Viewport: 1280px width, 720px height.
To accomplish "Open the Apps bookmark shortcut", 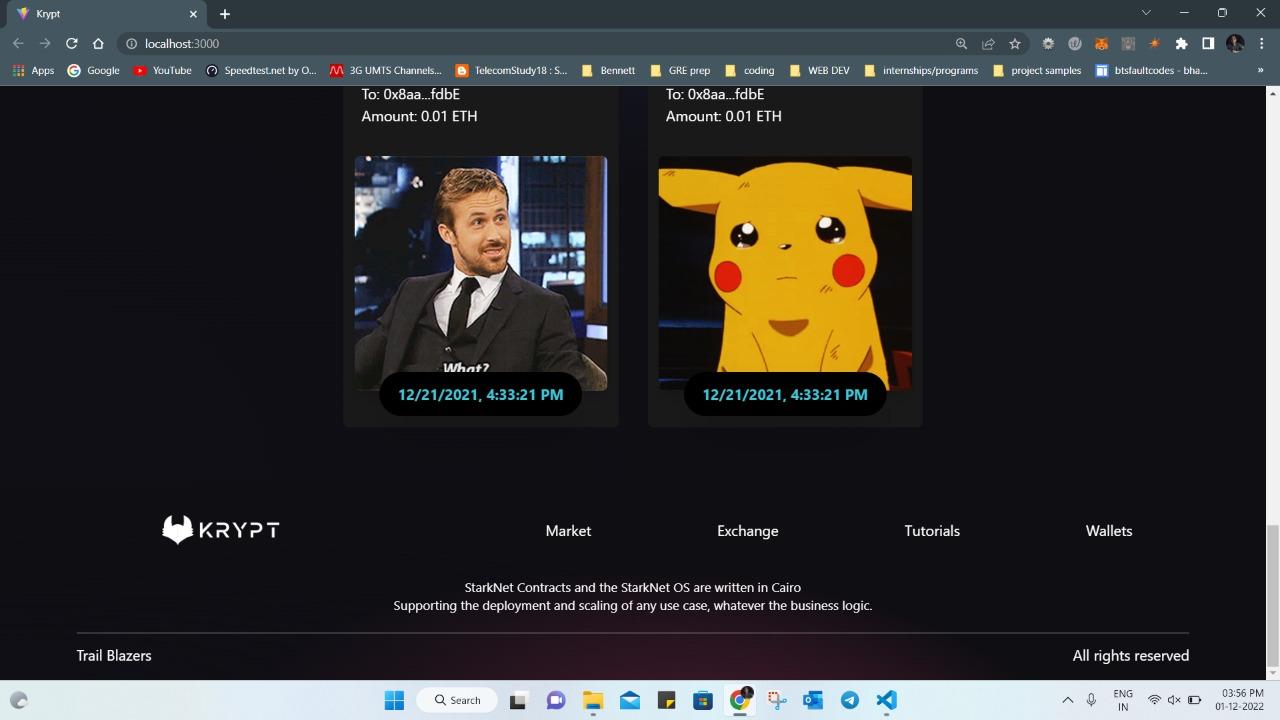I will click(x=33, y=71).
